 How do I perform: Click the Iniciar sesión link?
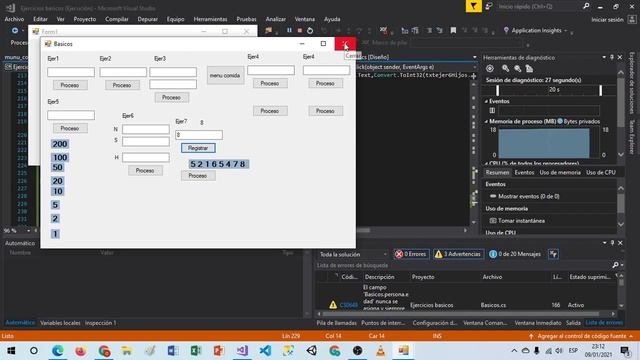tap(607, 20)
